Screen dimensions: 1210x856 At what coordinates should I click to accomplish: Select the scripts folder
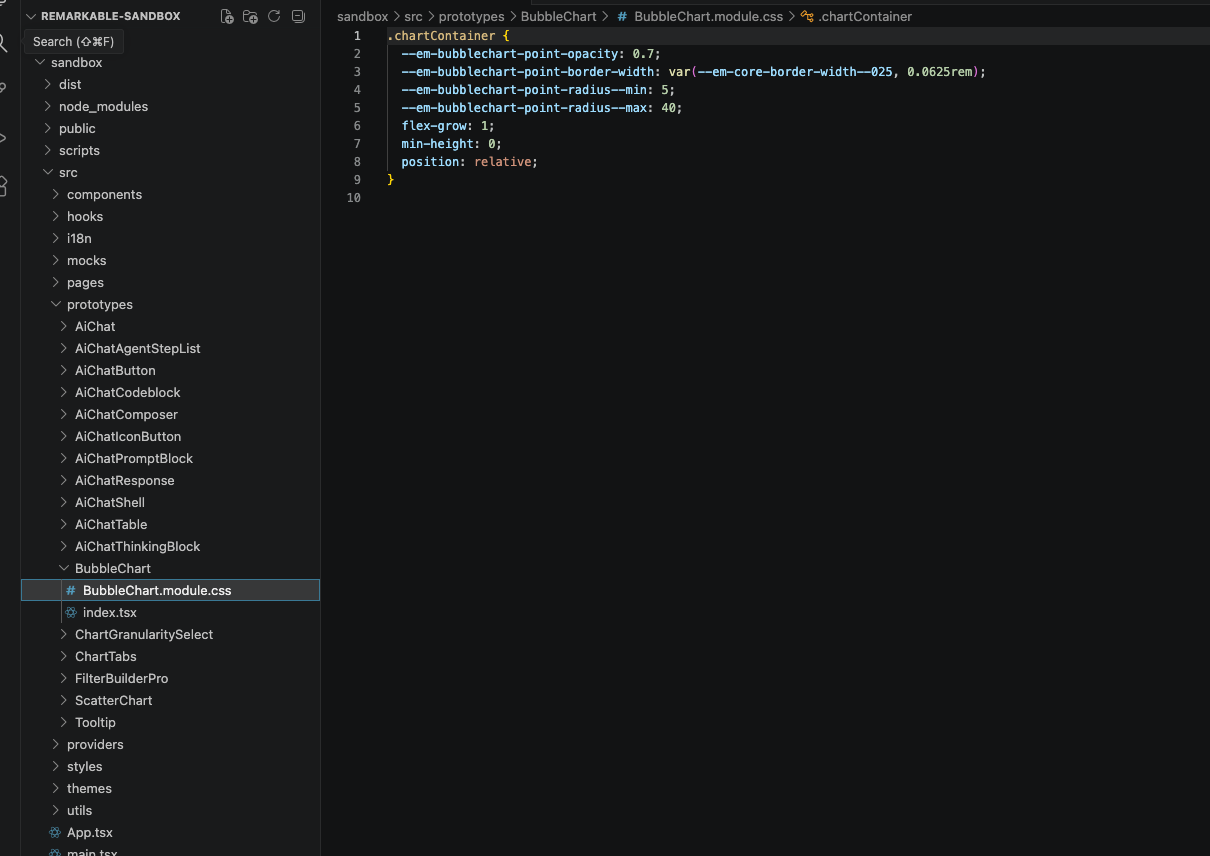coord(79,150)
